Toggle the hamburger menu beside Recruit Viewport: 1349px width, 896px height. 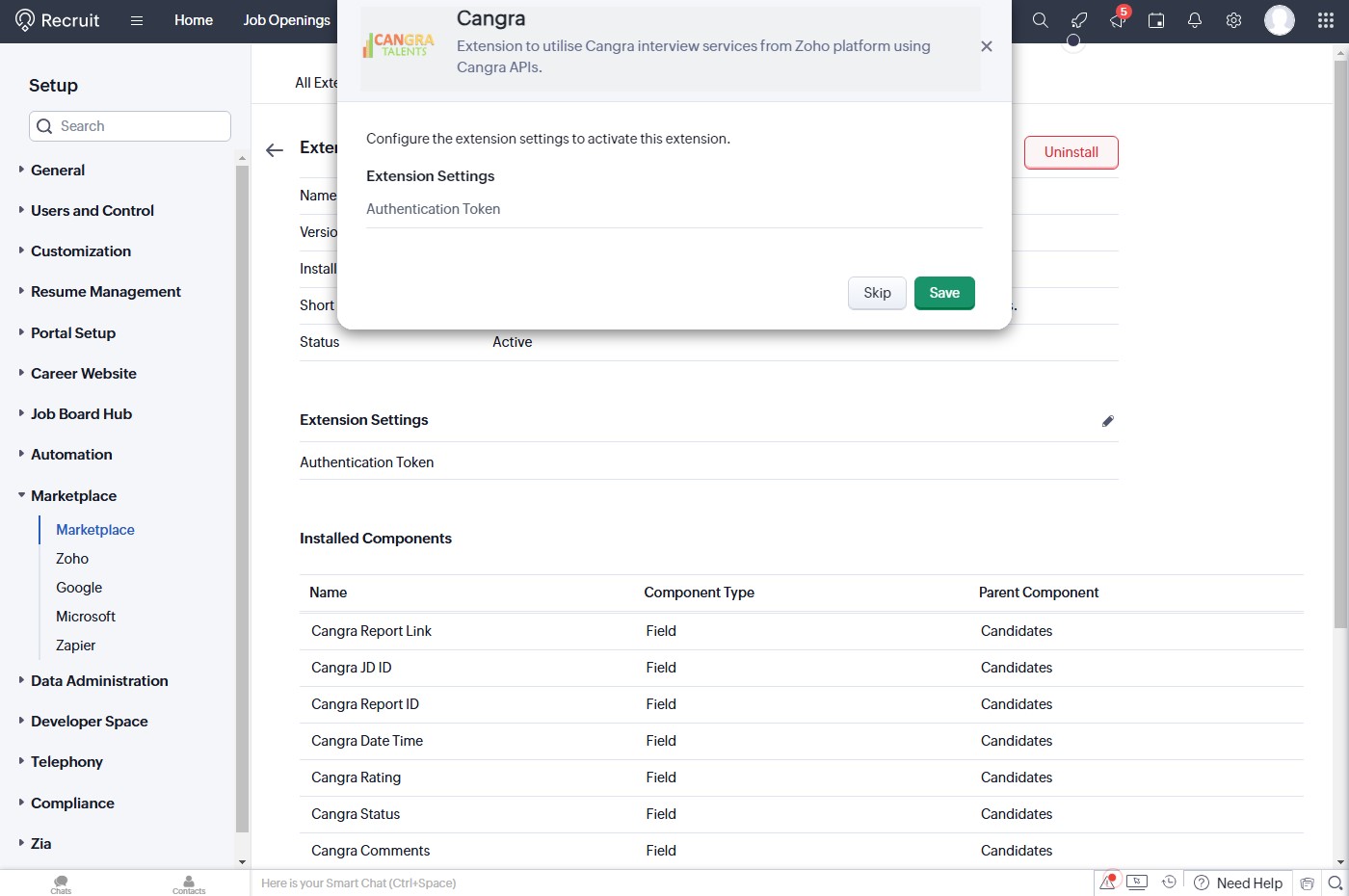coord(137,20)
